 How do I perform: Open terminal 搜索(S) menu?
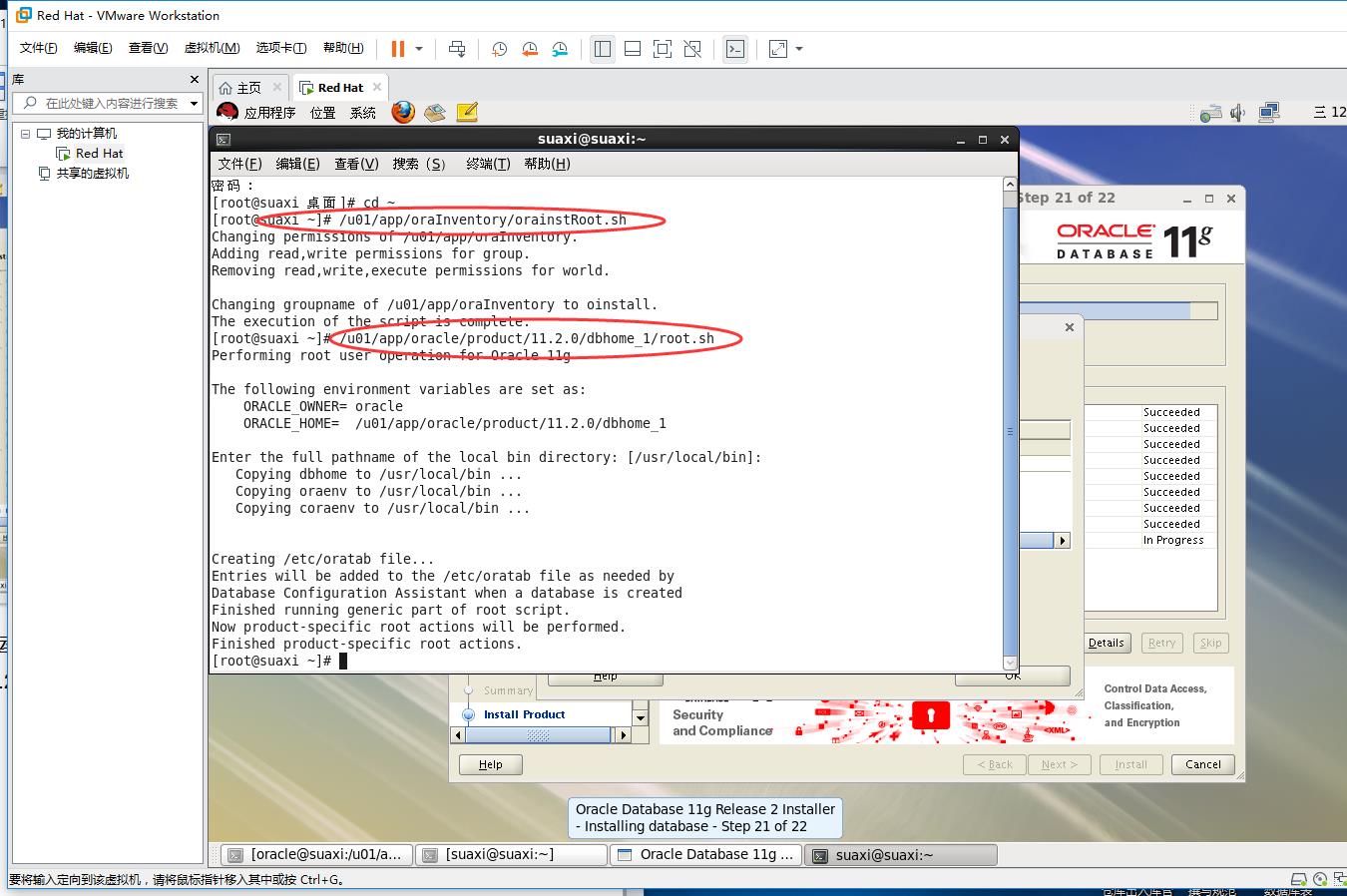(x=418, y=164)
